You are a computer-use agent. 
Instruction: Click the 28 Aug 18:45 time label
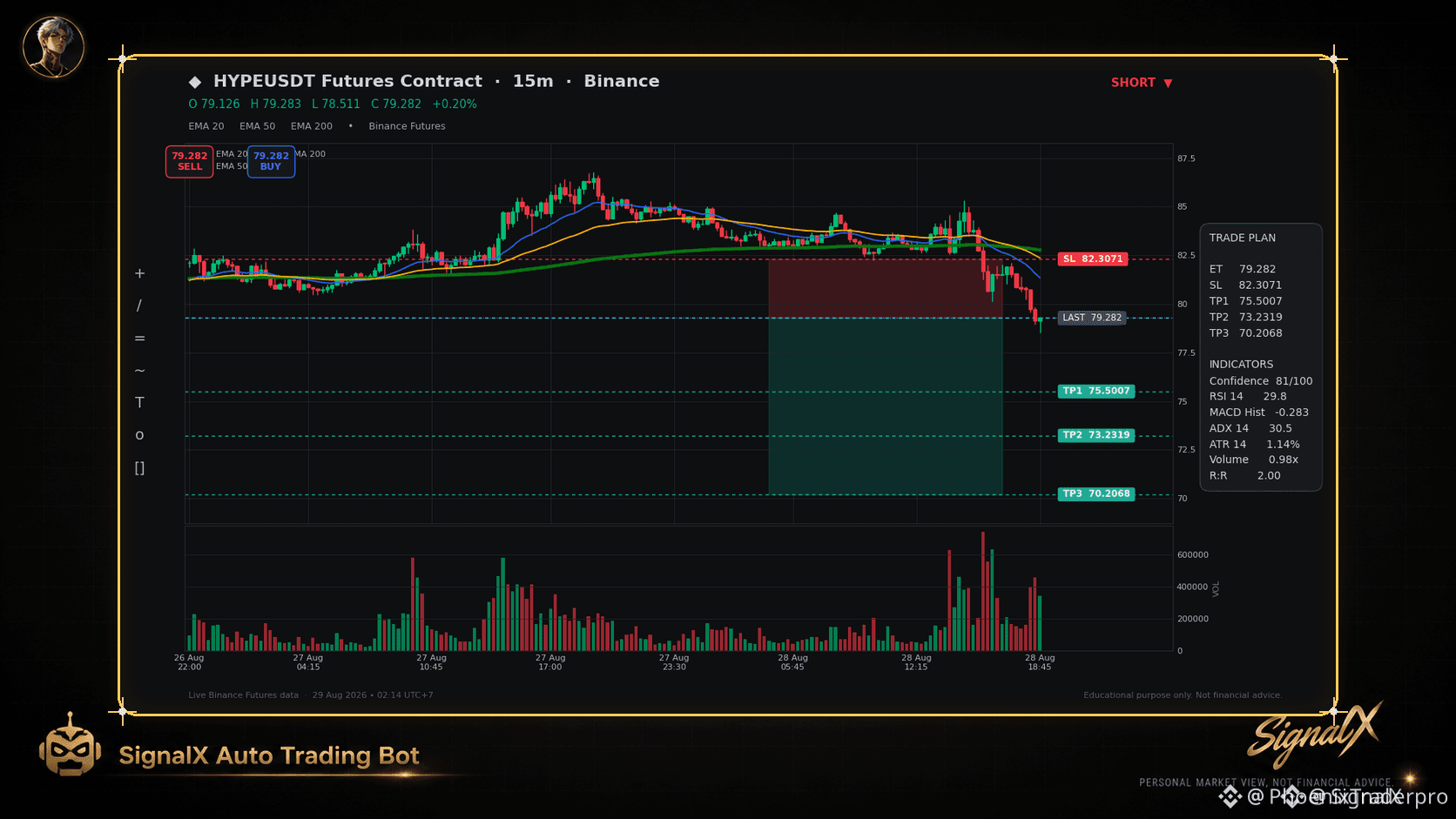coord(1040,662)
